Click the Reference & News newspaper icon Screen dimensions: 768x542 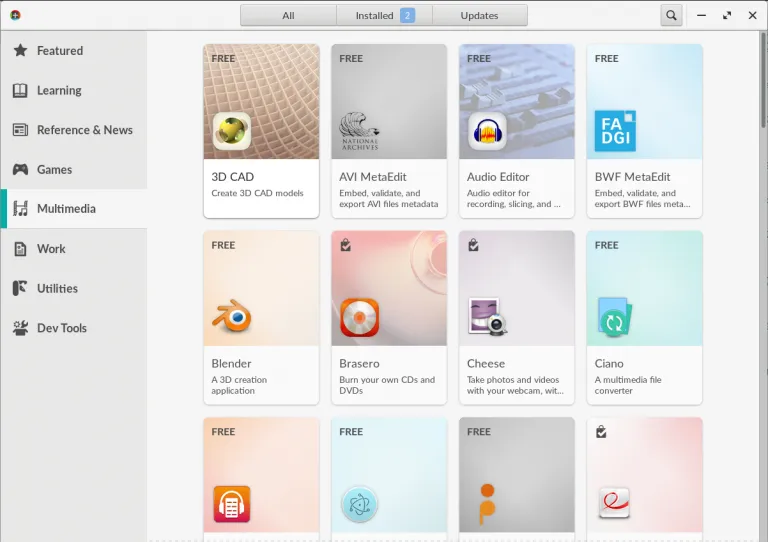coord(20,130)
